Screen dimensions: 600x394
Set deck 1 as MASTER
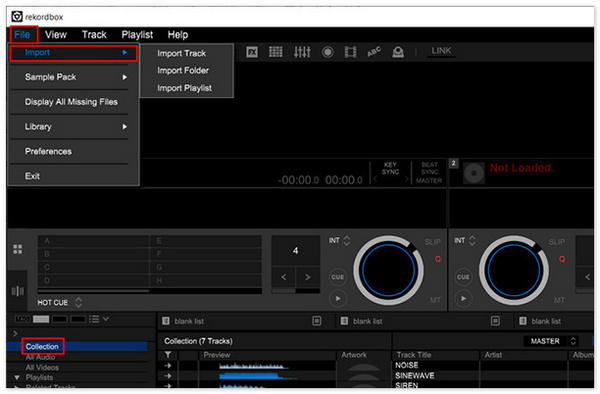pos(429,181)
